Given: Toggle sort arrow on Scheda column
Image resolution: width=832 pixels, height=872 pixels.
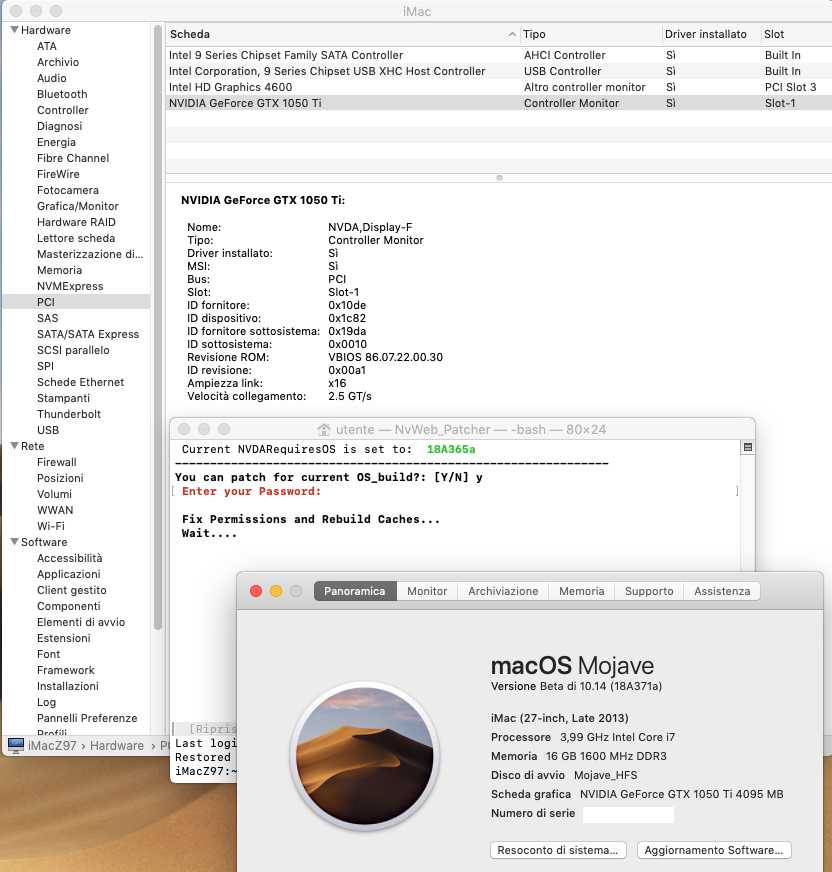Looking at the screenshot, I should click(512, 34).
